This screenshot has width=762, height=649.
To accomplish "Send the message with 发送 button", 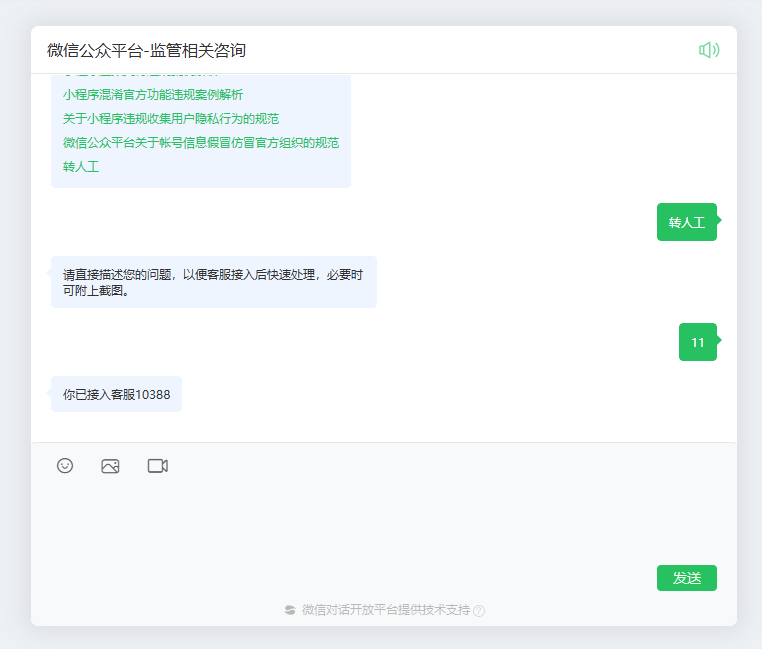I will pos(687,578).
